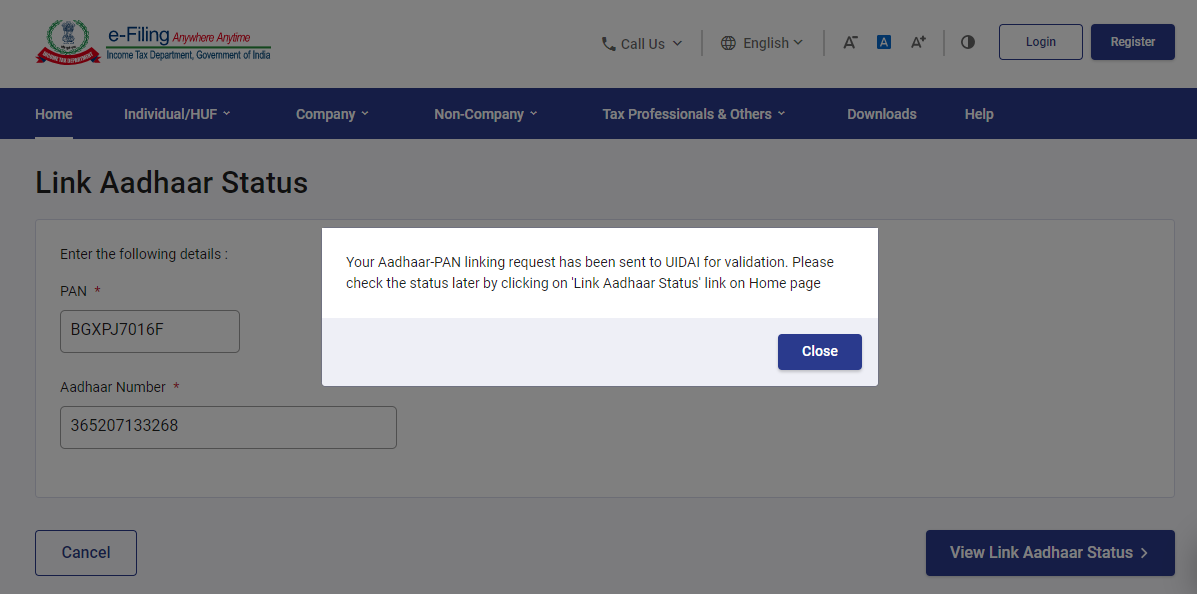
Task: Increase font size with the A+ icon
Action: pos(918,42)
